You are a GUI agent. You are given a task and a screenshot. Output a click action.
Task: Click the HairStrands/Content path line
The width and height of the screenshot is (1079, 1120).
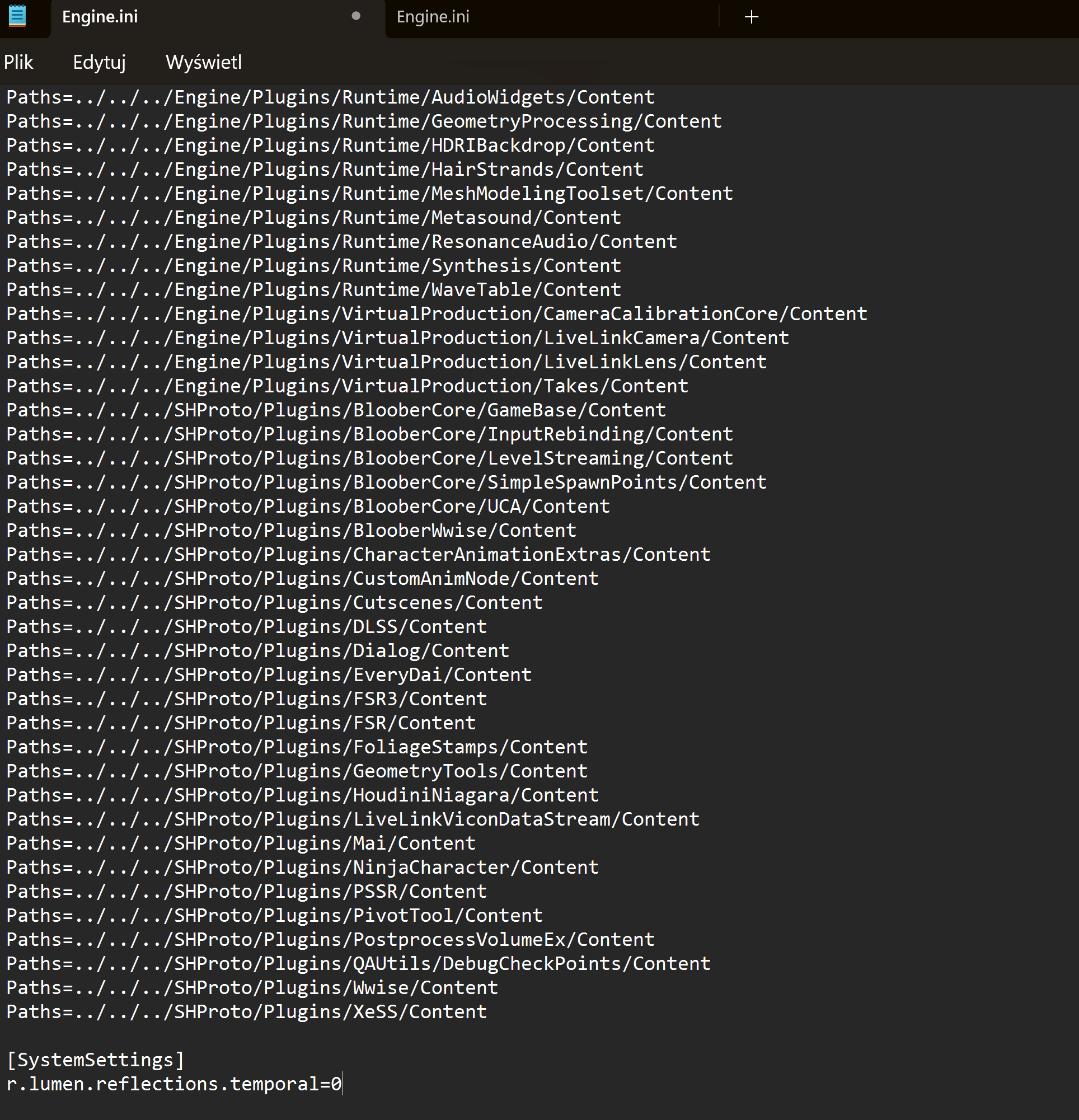click(325, 169)
